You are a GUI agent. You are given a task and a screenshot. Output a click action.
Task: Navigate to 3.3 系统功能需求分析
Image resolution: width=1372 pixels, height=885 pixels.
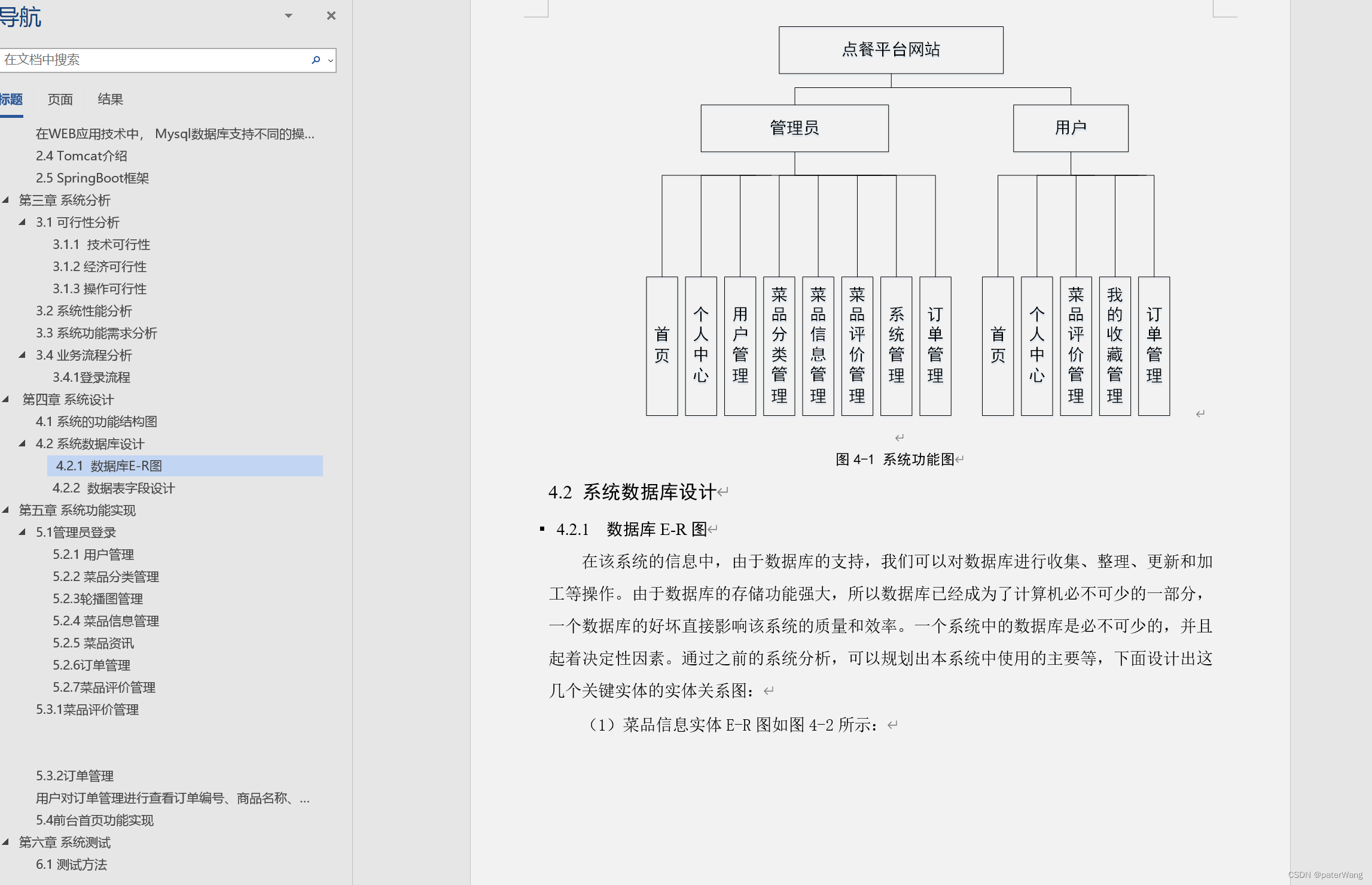(x=96, y=333)
